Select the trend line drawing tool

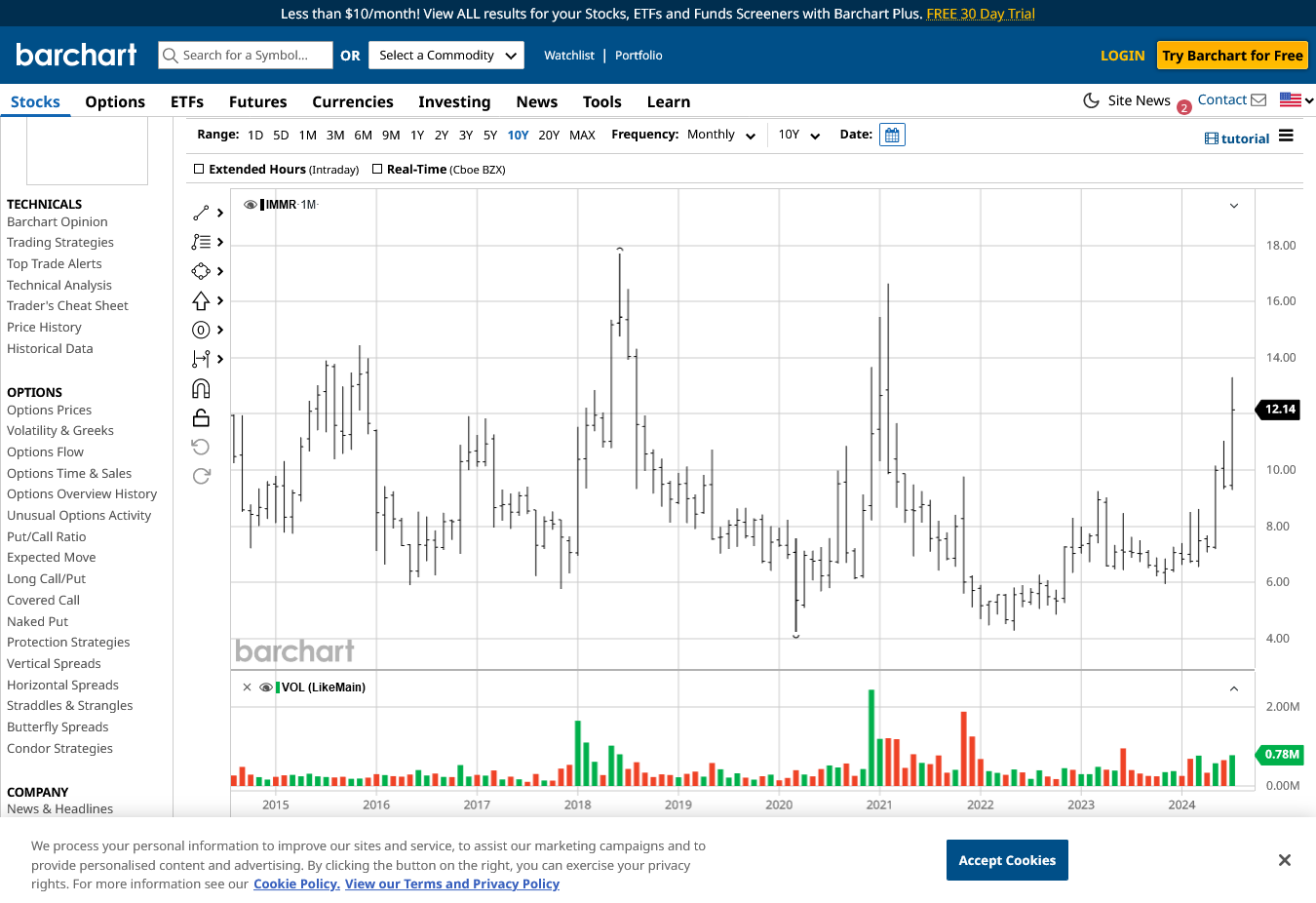tap(201, 213)
